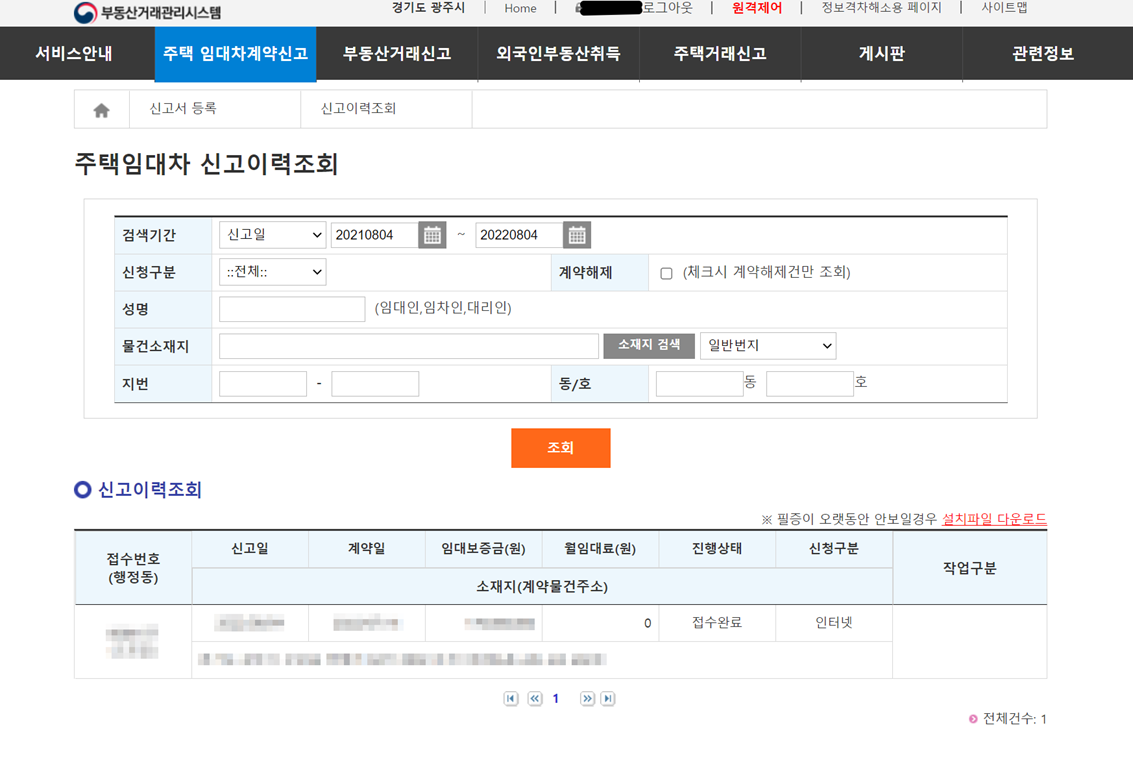Click the next page arrow
This screenshot has height=771, width=1133.
[586, 698]
